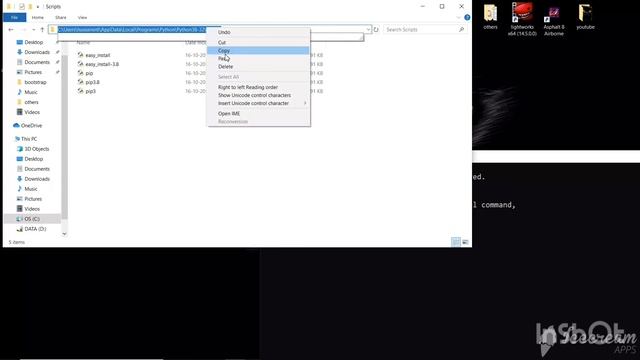Open Lightworks desktop shortcut
This screenshot has height=360, width=640.
coord(522,19)
